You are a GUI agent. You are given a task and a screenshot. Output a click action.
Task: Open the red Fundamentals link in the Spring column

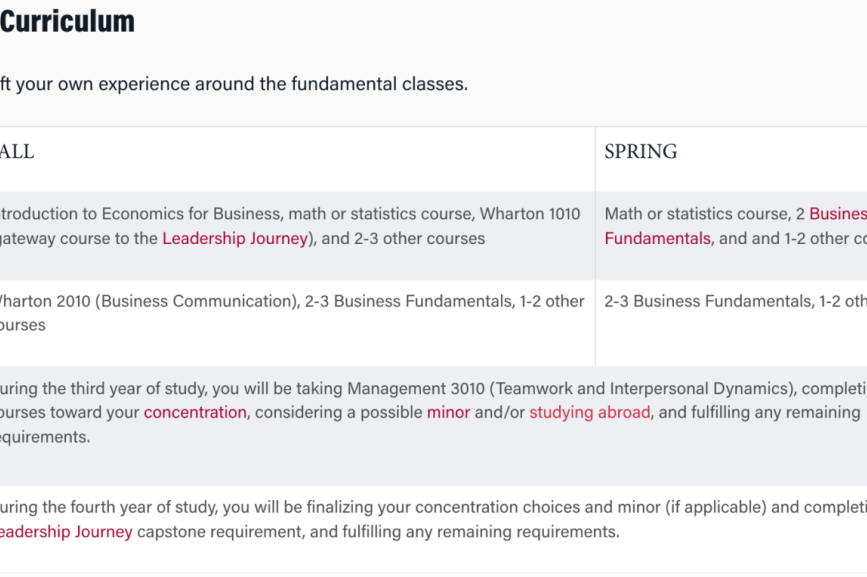pyautogui.click(x=657, y=239)
